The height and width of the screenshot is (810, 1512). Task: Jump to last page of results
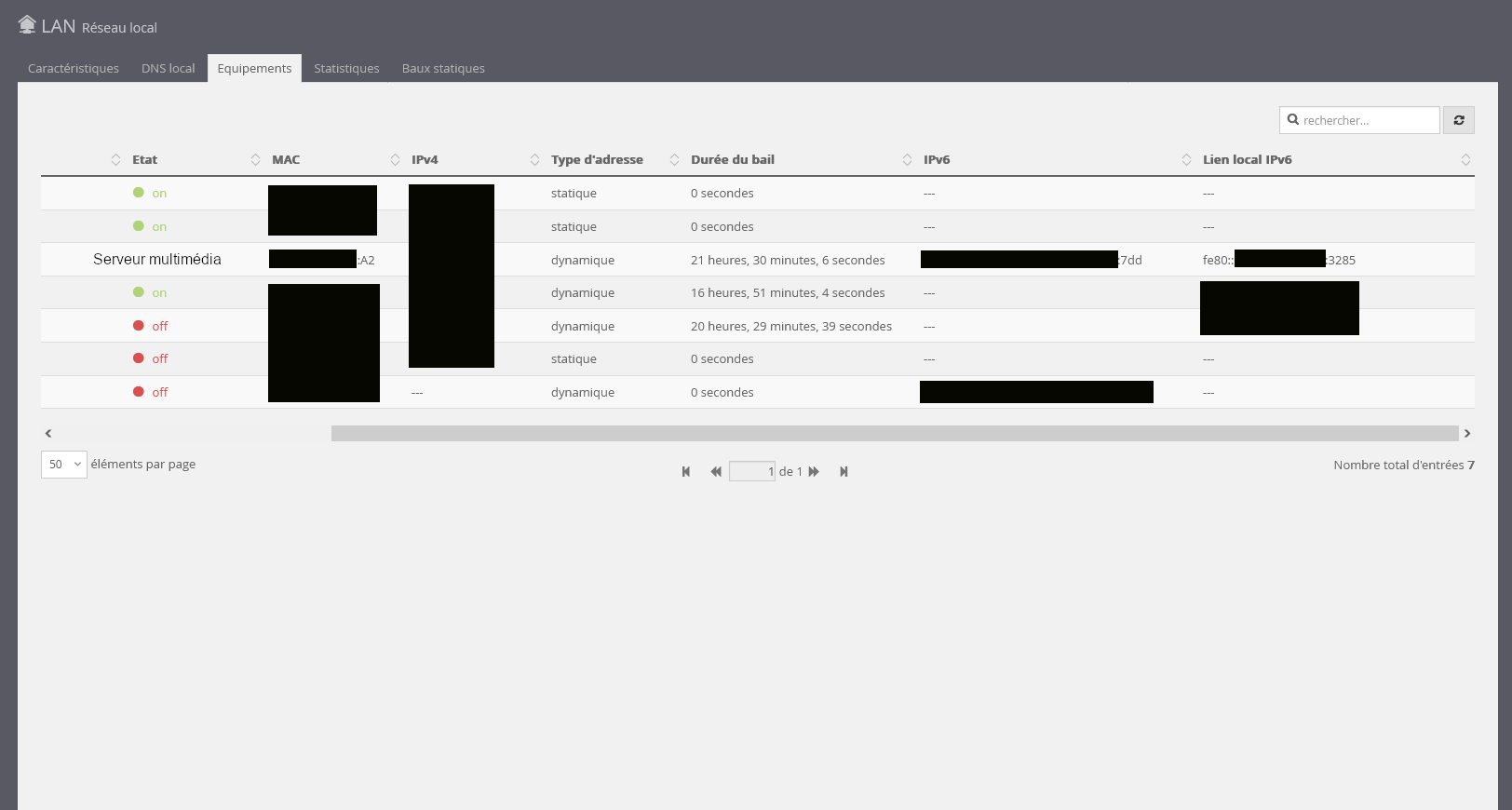coord(844,472)
